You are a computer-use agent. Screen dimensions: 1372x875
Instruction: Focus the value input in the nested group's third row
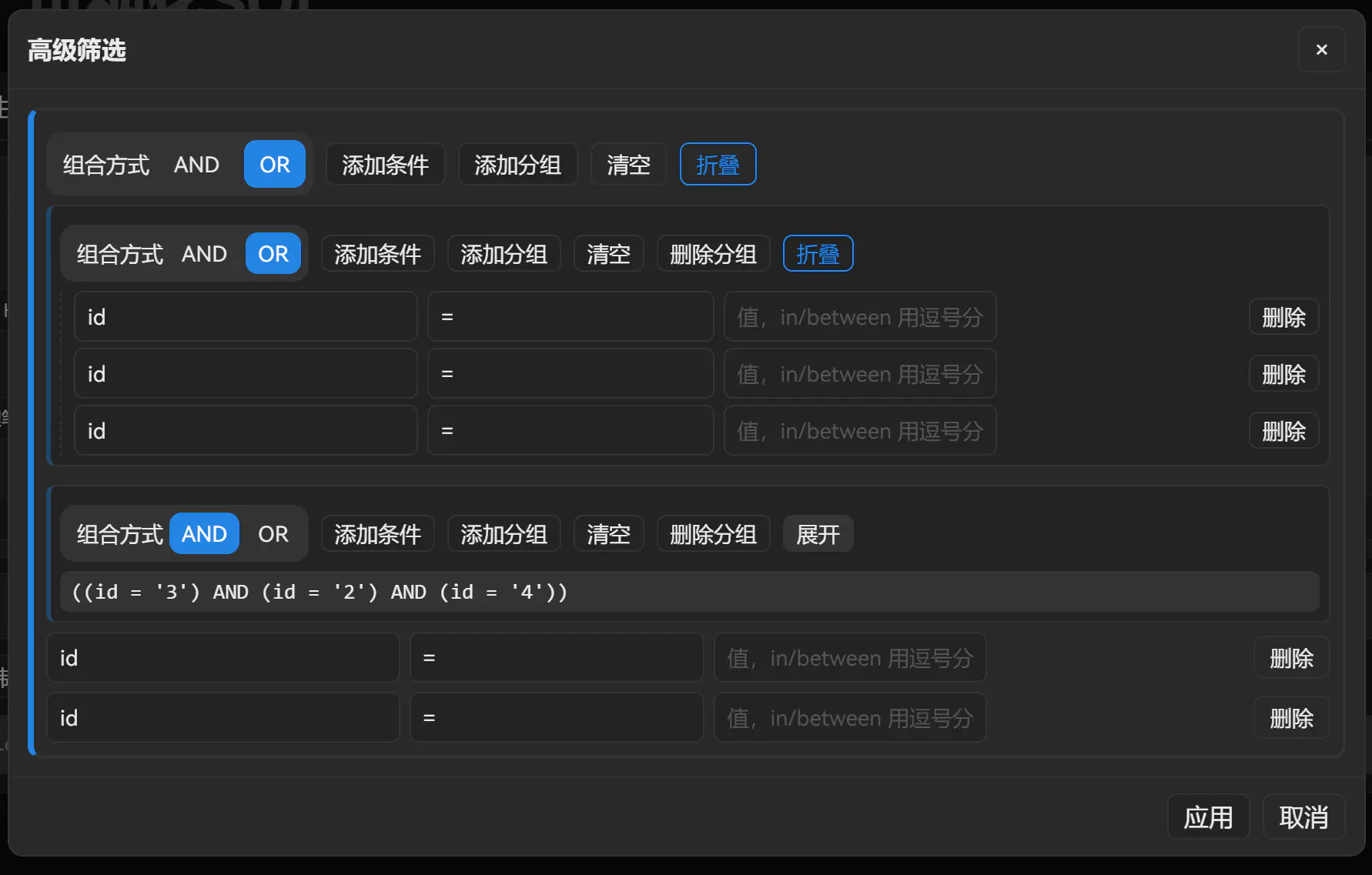(x=860, y=430)
